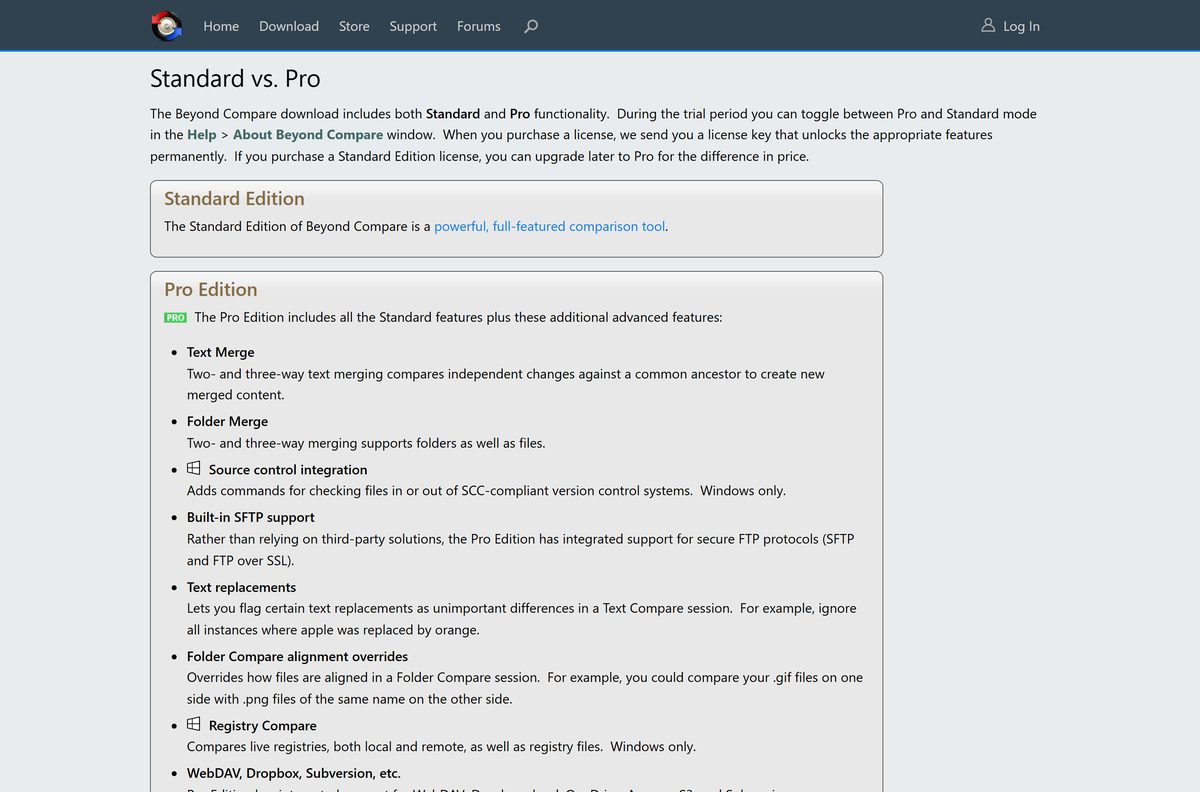Select the Text replacements feature title

tap(241, 587)
